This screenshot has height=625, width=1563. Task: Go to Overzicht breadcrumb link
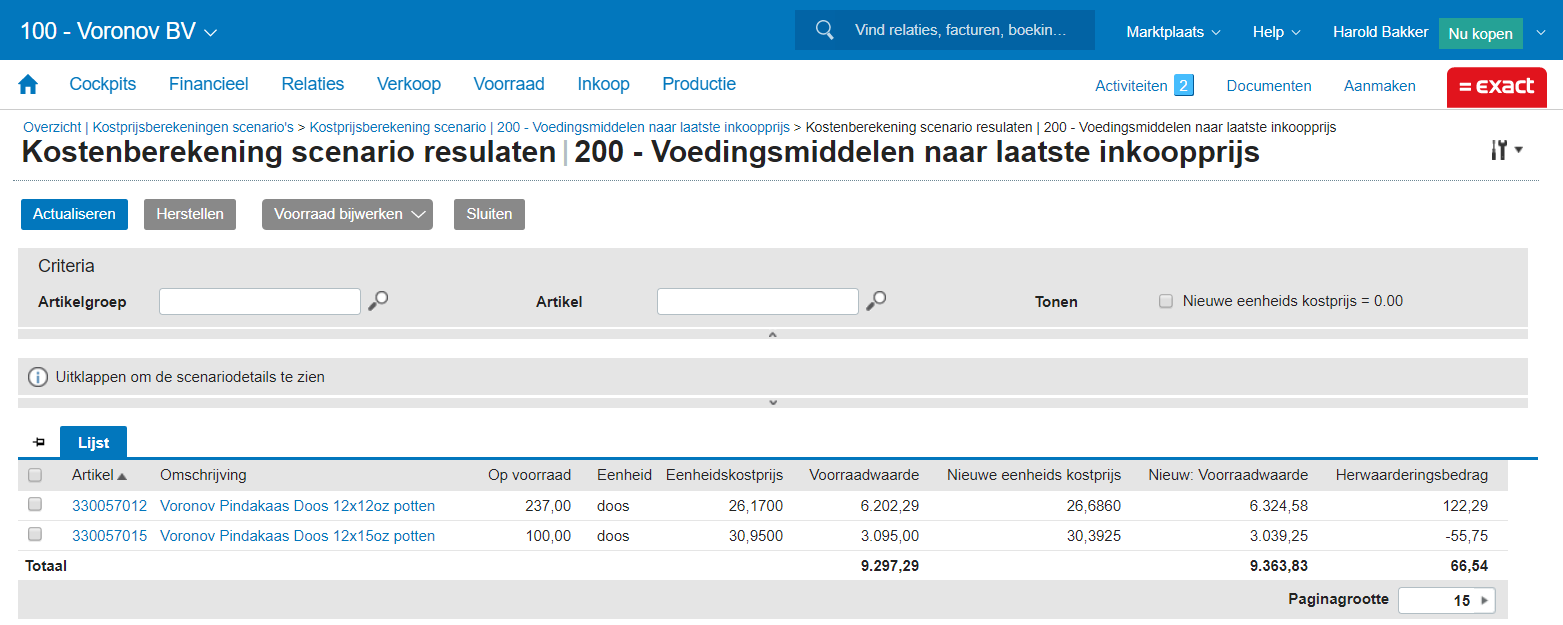tap(52, 127)
